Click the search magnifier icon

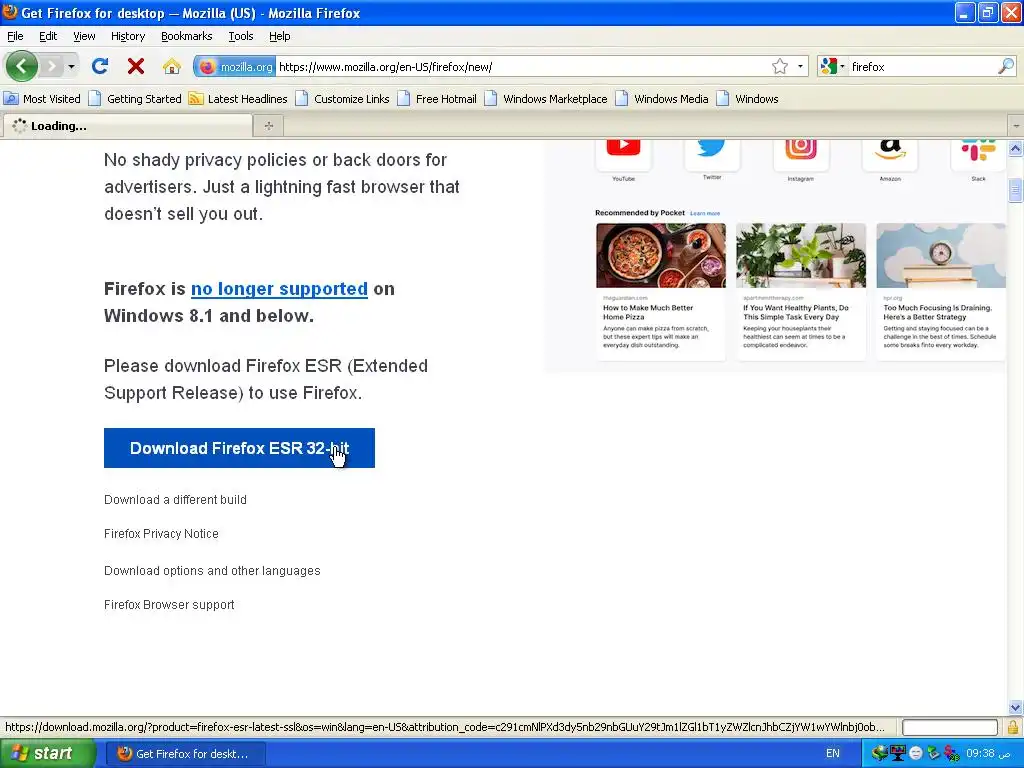1006,66
